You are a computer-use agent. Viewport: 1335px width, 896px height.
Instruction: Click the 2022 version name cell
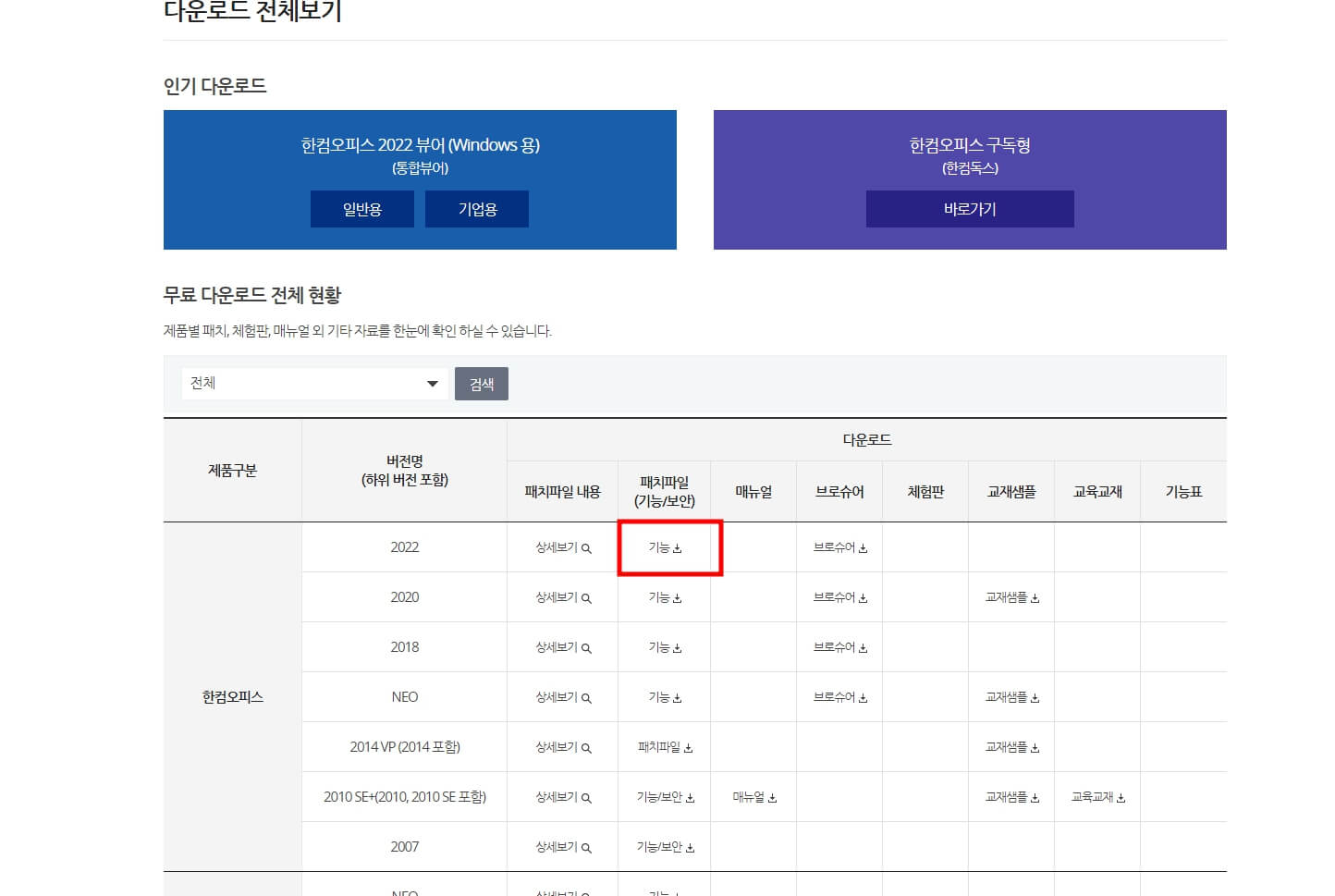tap(404, 547)
